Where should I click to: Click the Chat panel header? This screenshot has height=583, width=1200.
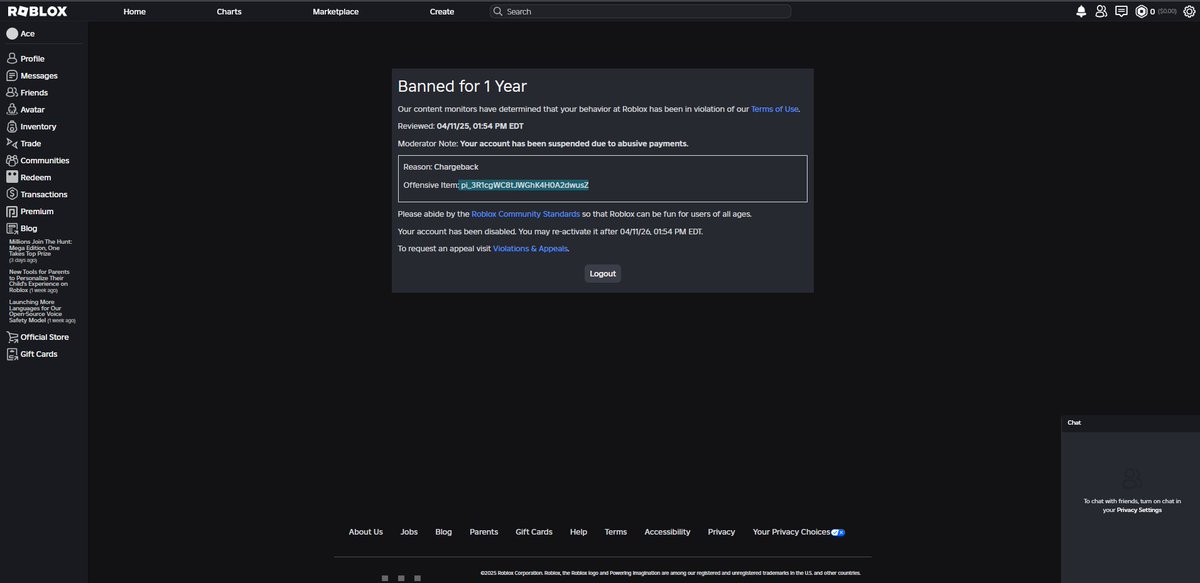pyautogui.click(x=1130, y=423)
